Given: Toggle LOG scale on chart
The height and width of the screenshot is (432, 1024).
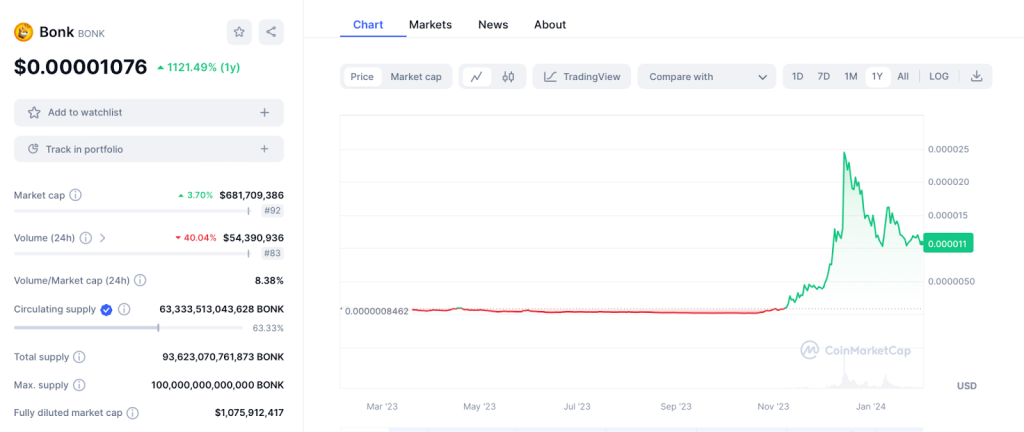Looking at the screenshot, I should coord(938,76).
